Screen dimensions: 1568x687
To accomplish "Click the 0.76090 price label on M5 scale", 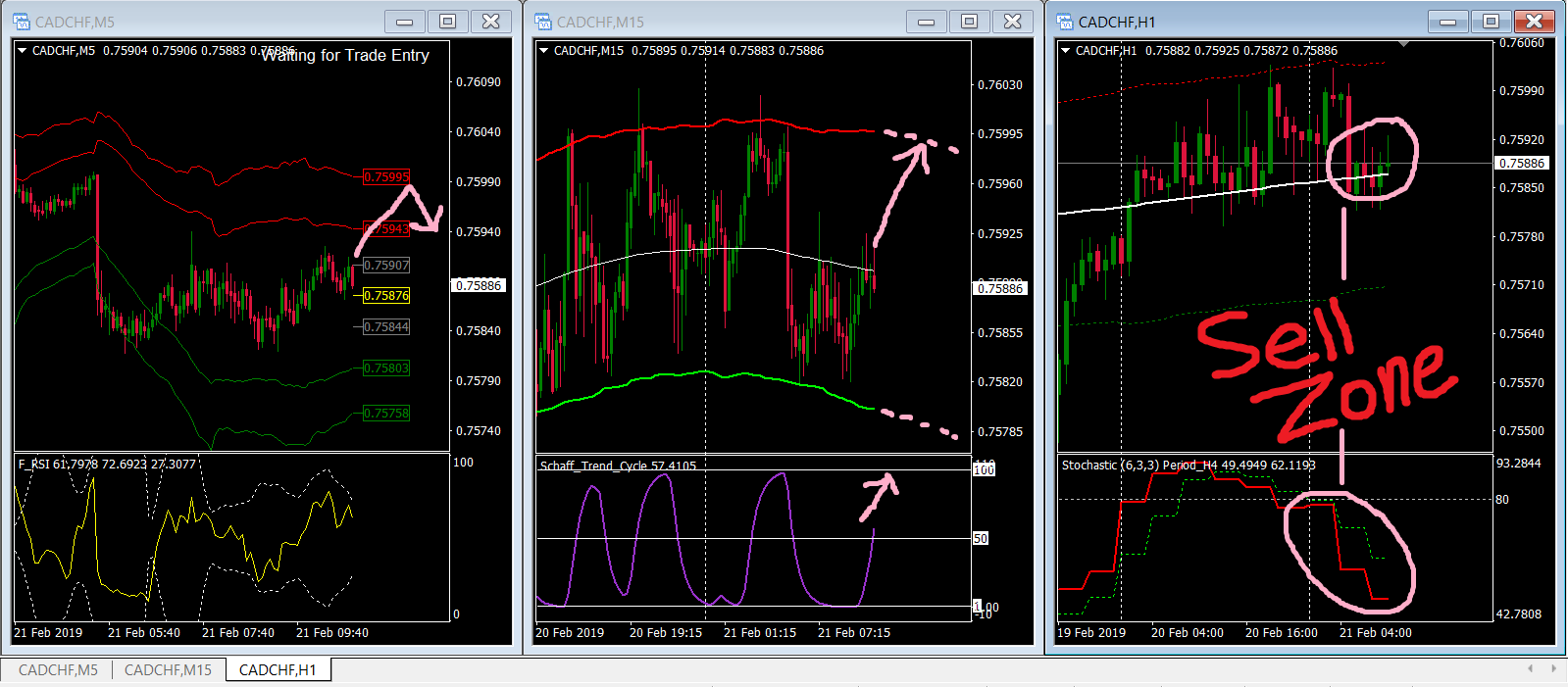I will pos(479,82).
